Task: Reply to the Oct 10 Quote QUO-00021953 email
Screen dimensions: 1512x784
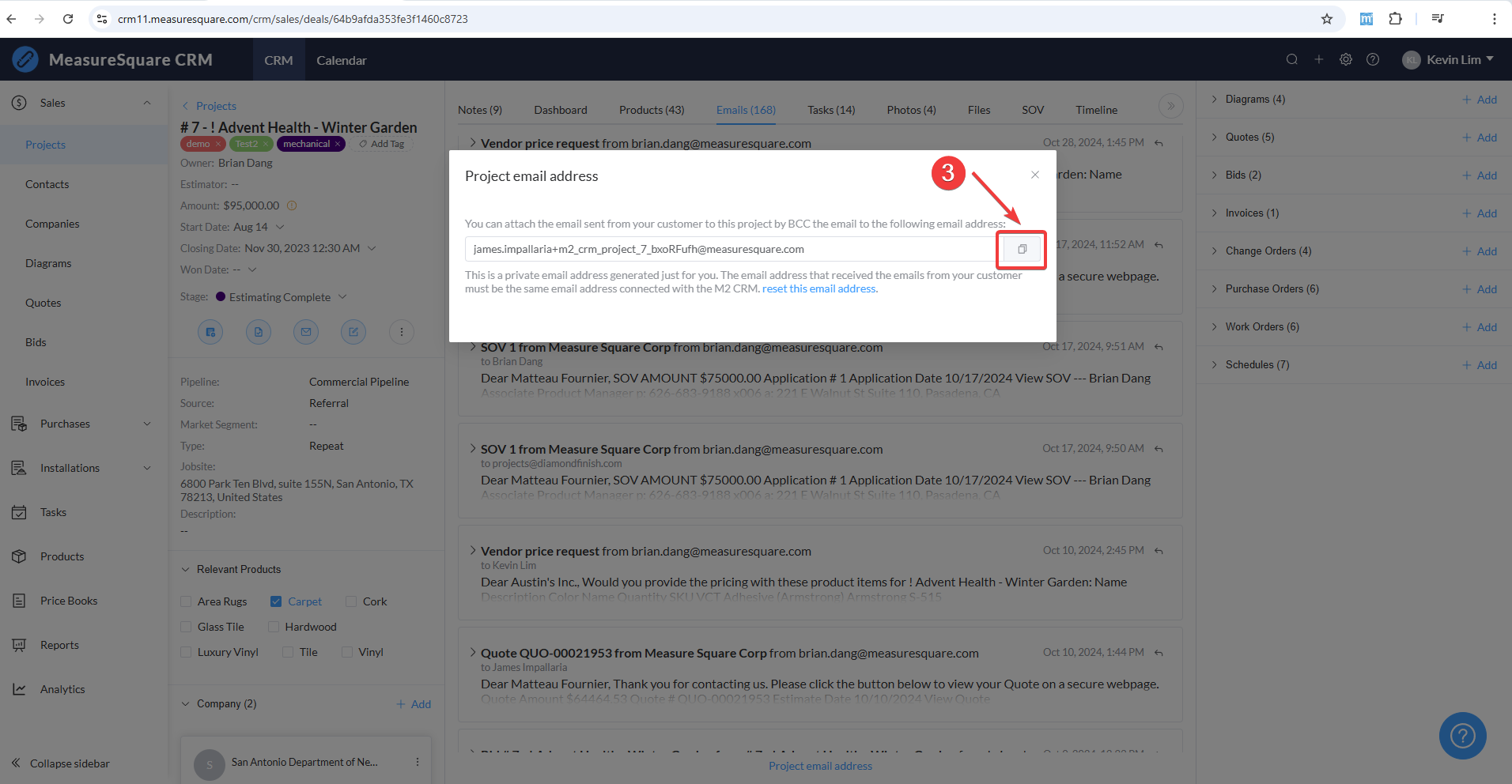Action: (x=1159, y=653)
